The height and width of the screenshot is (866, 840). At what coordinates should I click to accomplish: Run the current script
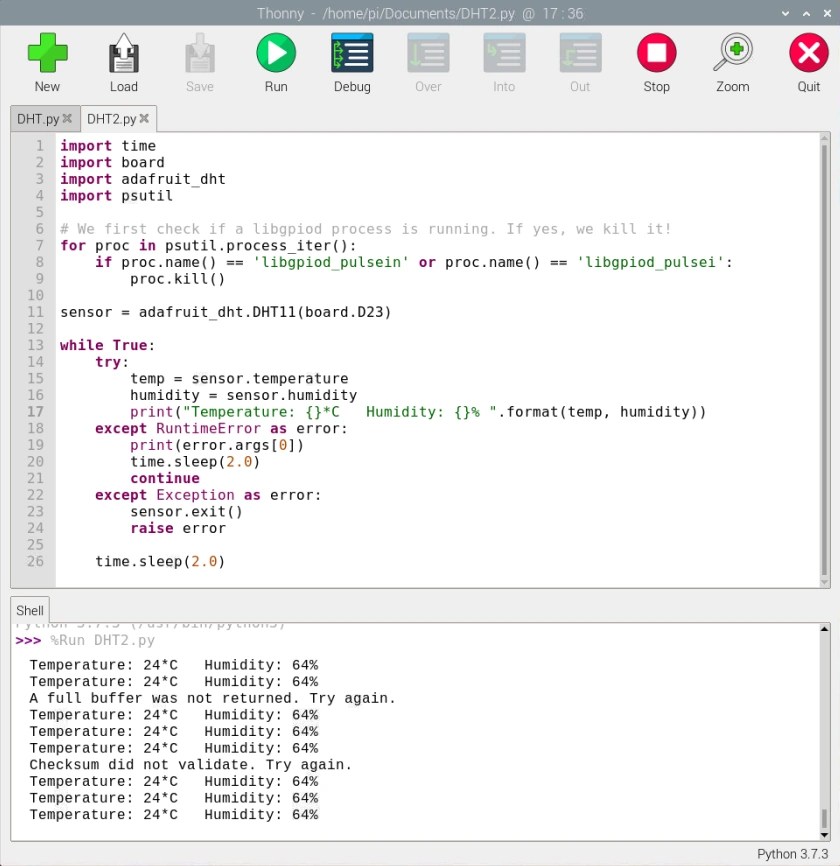coord(275,54)
